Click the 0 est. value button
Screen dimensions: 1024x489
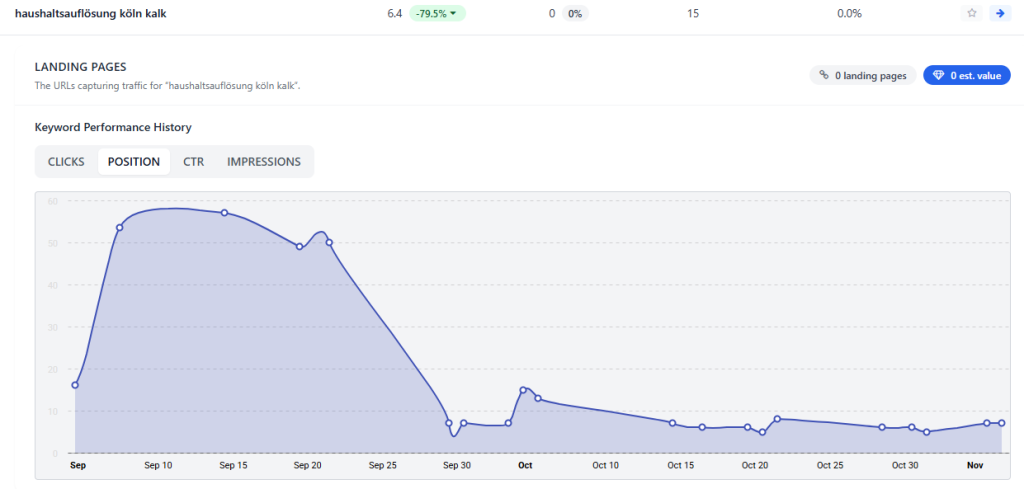coord(966,75)
